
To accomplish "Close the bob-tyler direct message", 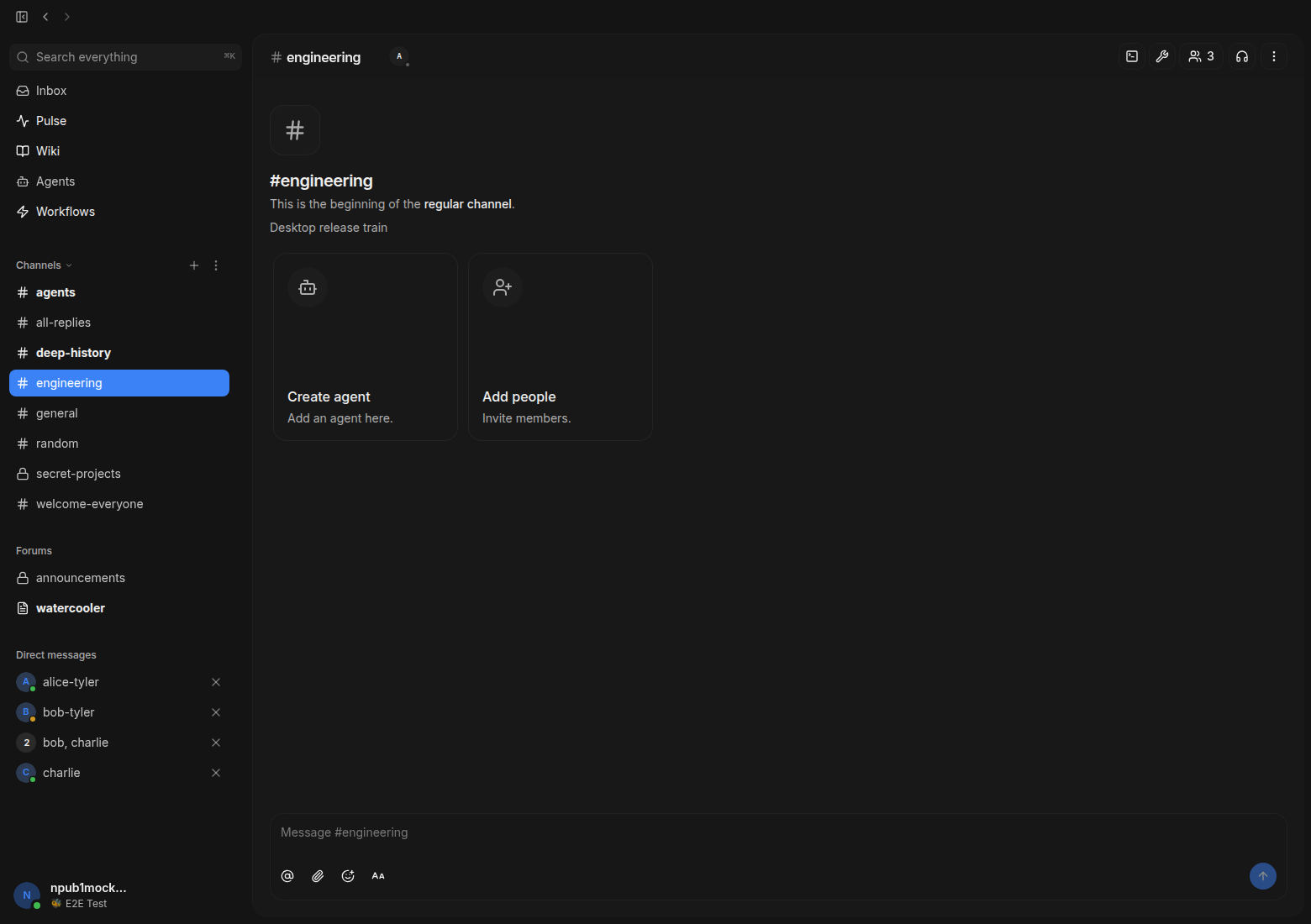I will [x=216, y=712].
